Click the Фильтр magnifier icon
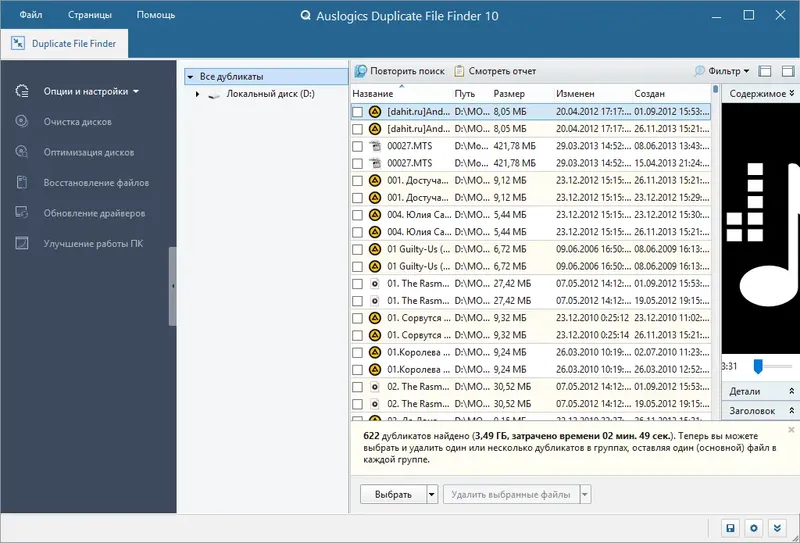 (699, 71)
